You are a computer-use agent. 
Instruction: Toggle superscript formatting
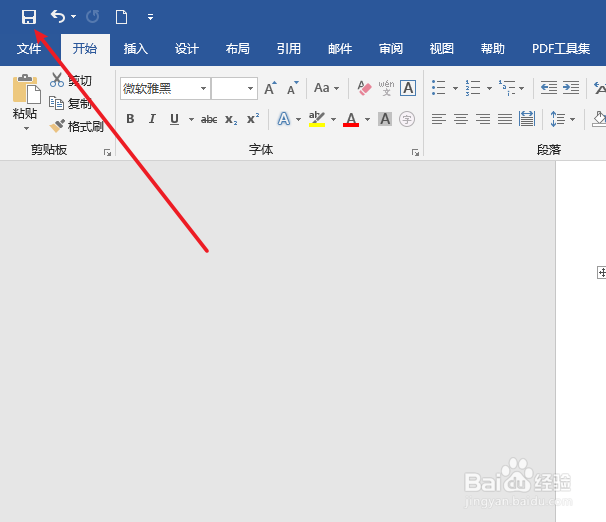[x=253, y=119]
